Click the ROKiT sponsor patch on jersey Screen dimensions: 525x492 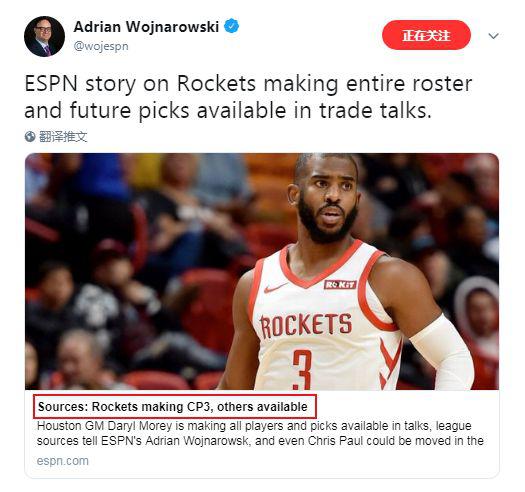[x=340, y=285]
